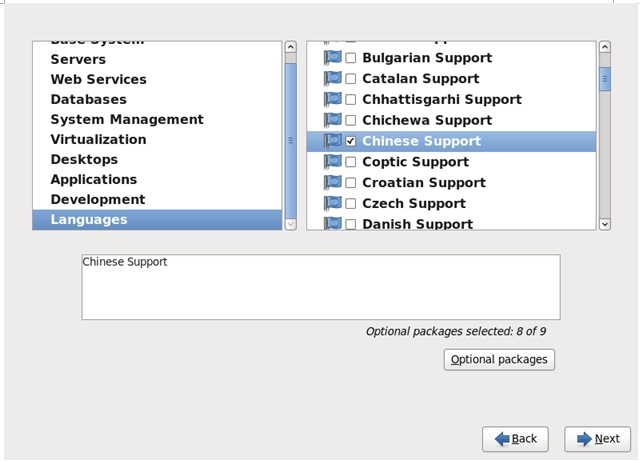The height and width of the screenshot is (461, 640).
Task: Click the Chichewa Support label
Action: 427,120
